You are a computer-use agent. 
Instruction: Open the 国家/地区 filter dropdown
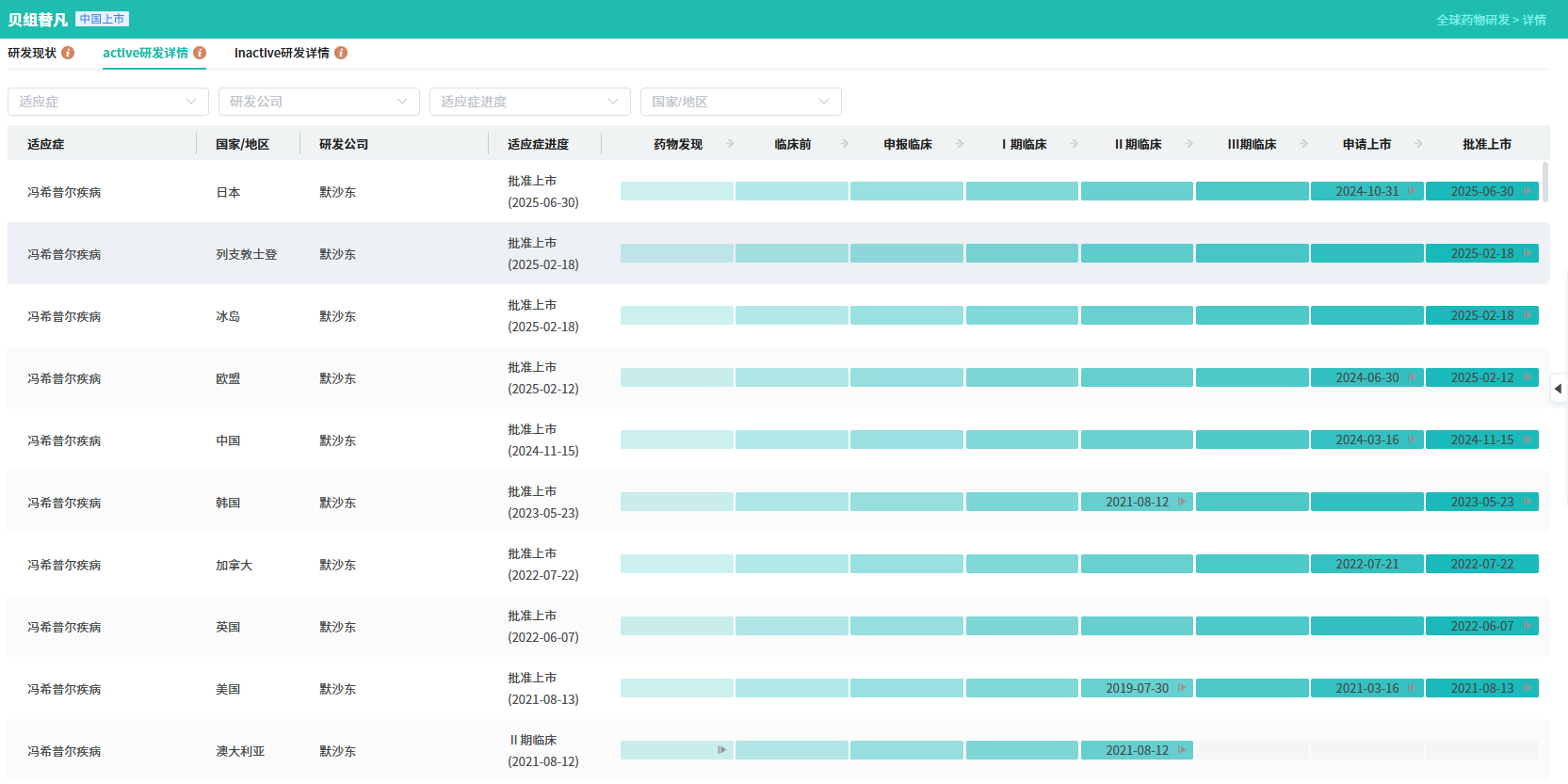click(x=741, y=102)
